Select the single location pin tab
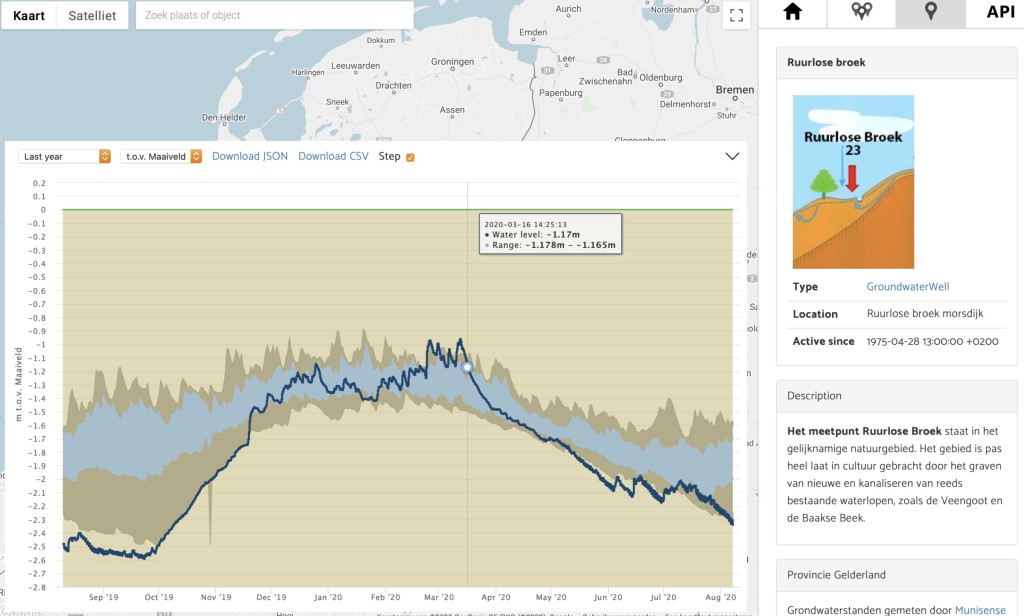The height and width of the screenshot is (616, 1024). (930, 12)
